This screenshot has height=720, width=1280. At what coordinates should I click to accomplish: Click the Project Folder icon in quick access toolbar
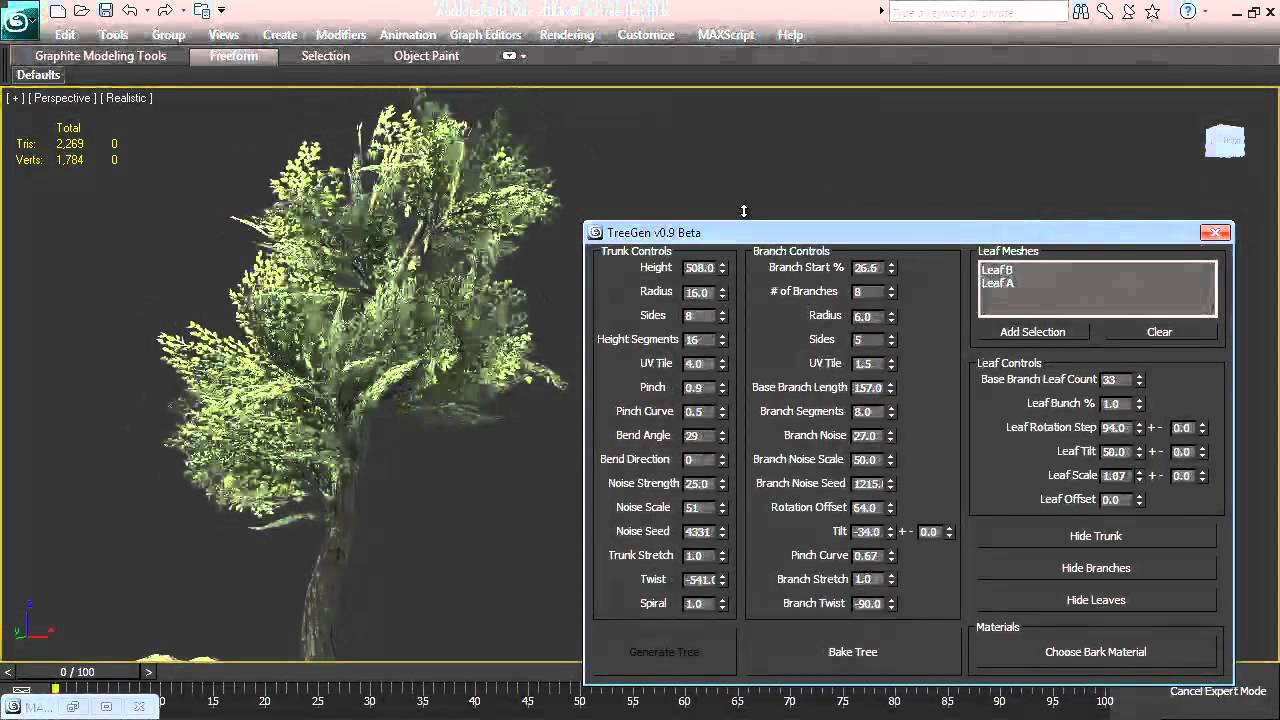point(202,11)
